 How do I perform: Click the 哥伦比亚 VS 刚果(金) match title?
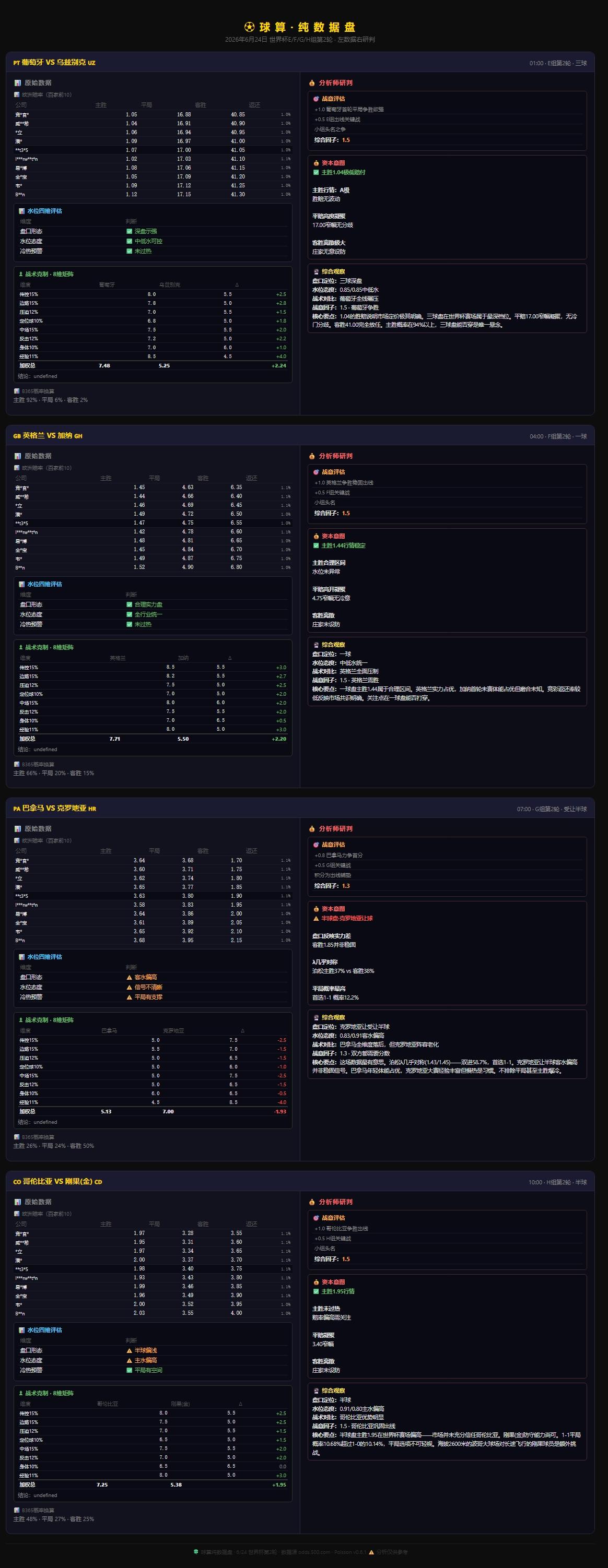click(x=58, y=1181)
